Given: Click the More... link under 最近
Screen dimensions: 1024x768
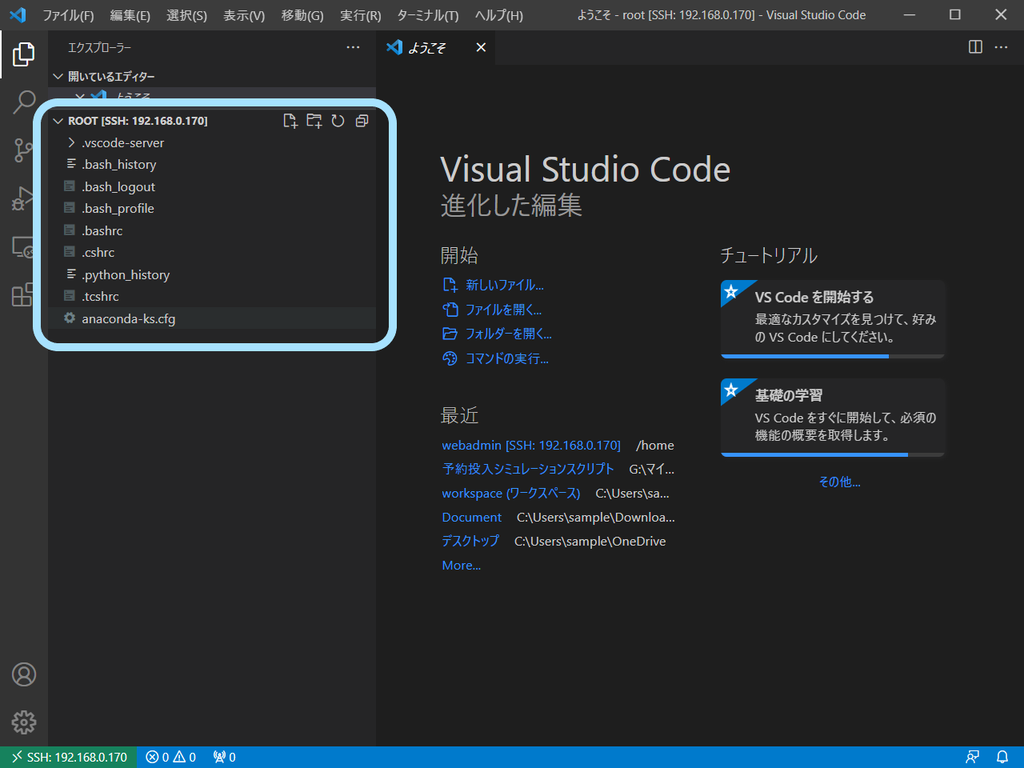Looking at the screenshot, I should [x=461, y=565].
